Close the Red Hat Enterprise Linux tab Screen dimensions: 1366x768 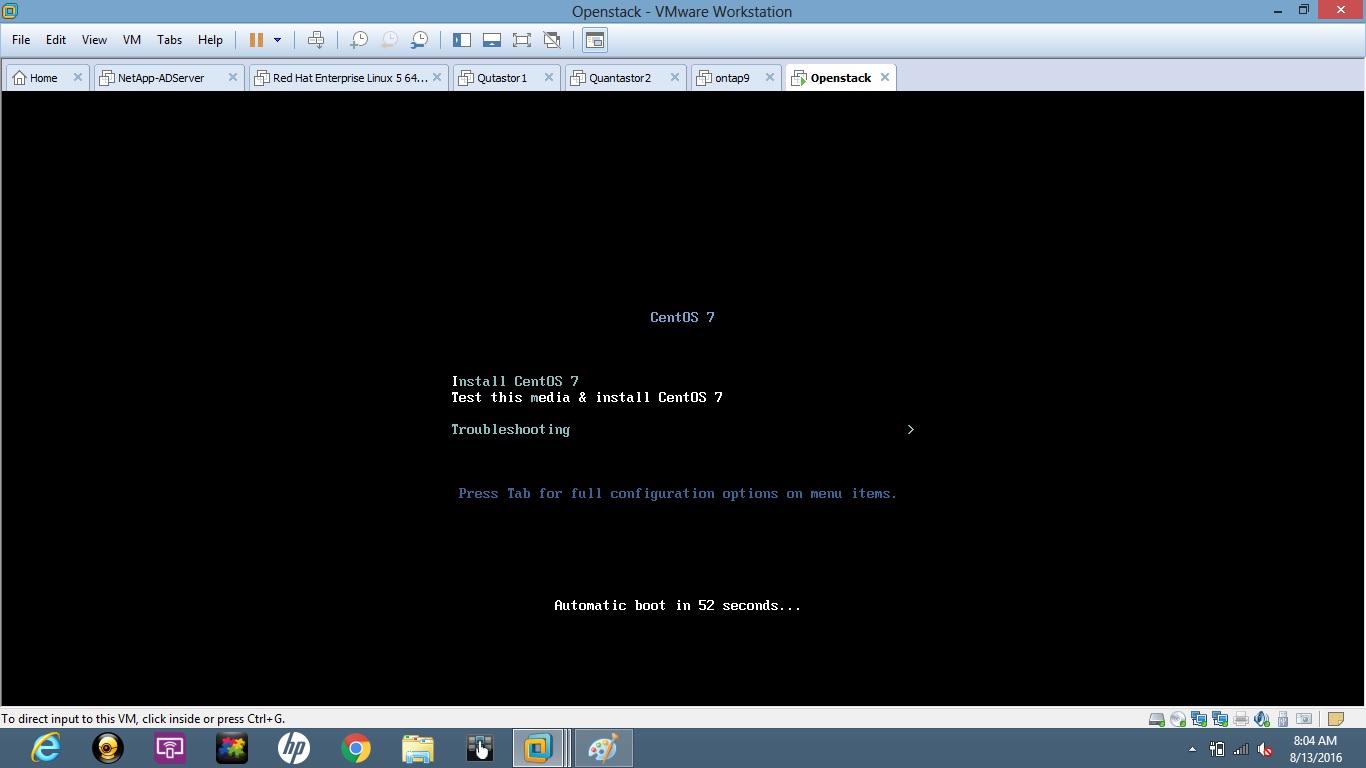point(436,77)
